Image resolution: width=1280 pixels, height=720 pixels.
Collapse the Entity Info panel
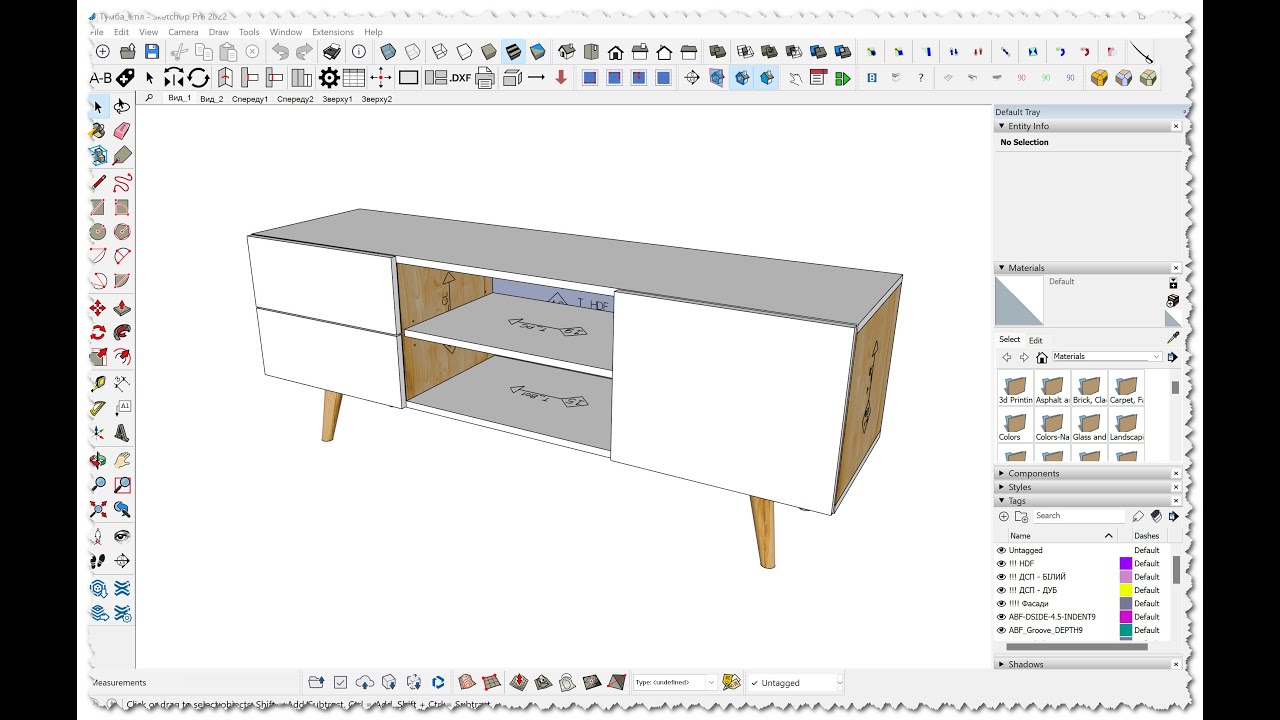tap(1001, 126)
